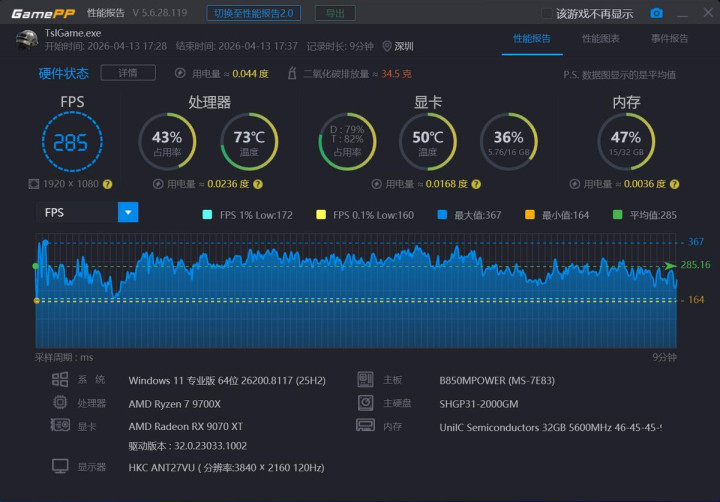Click the Shenzhen location pin icon
720x502 pixels.
388,46
